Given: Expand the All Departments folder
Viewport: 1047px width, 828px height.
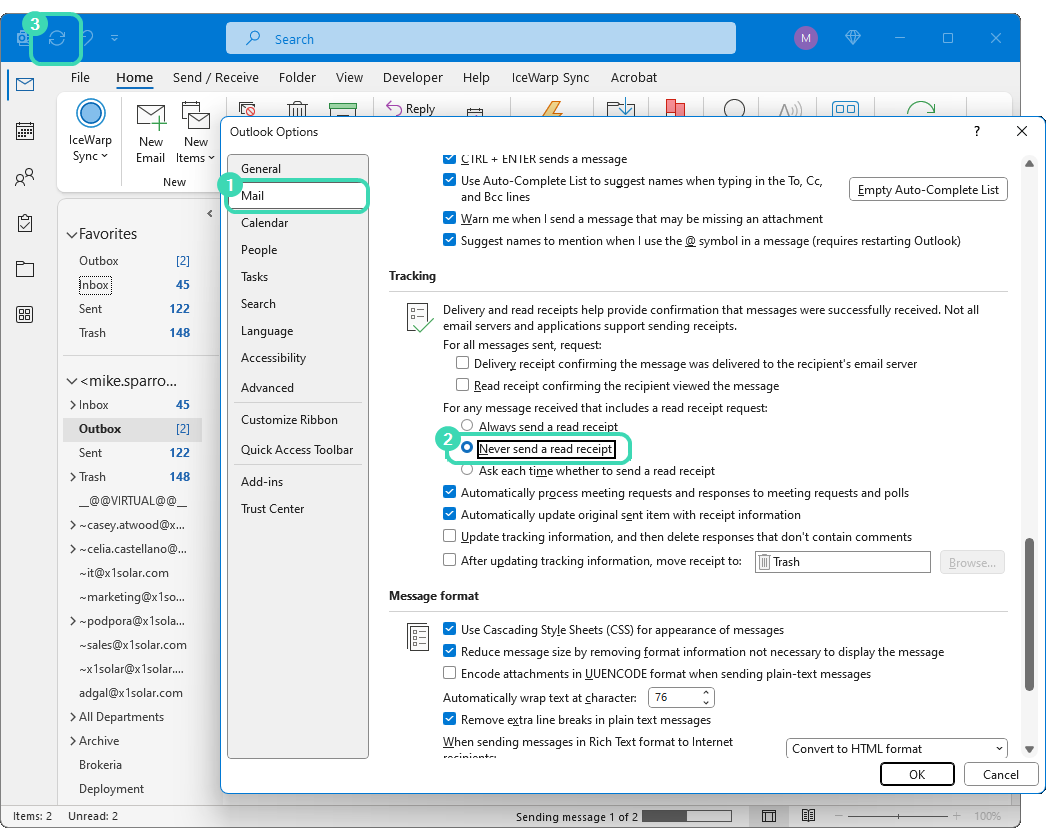Looking at the screenshot, I should [x=72, y=717].
